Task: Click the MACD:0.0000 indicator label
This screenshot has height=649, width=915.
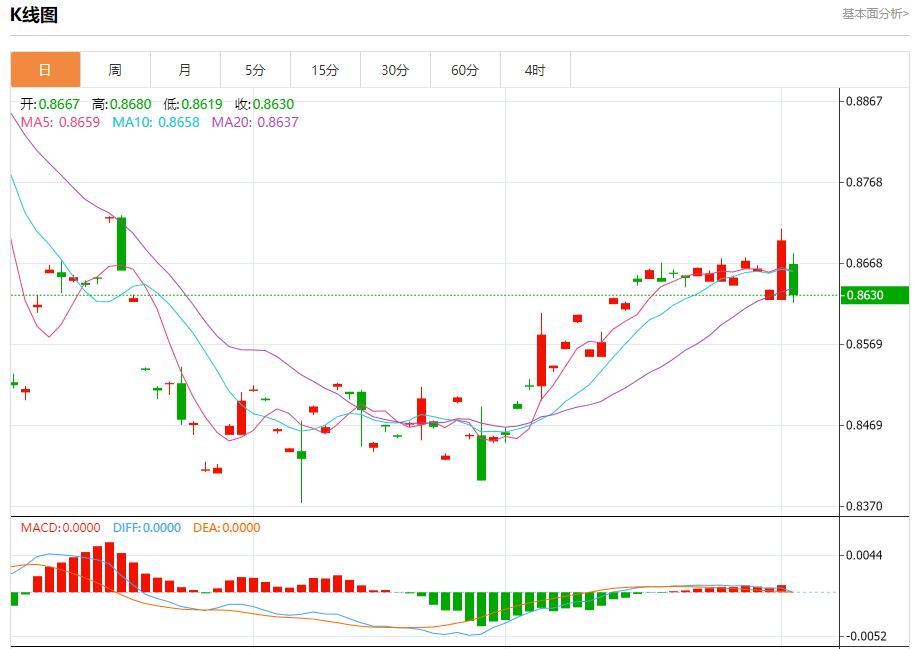Action: click(60, 528)
